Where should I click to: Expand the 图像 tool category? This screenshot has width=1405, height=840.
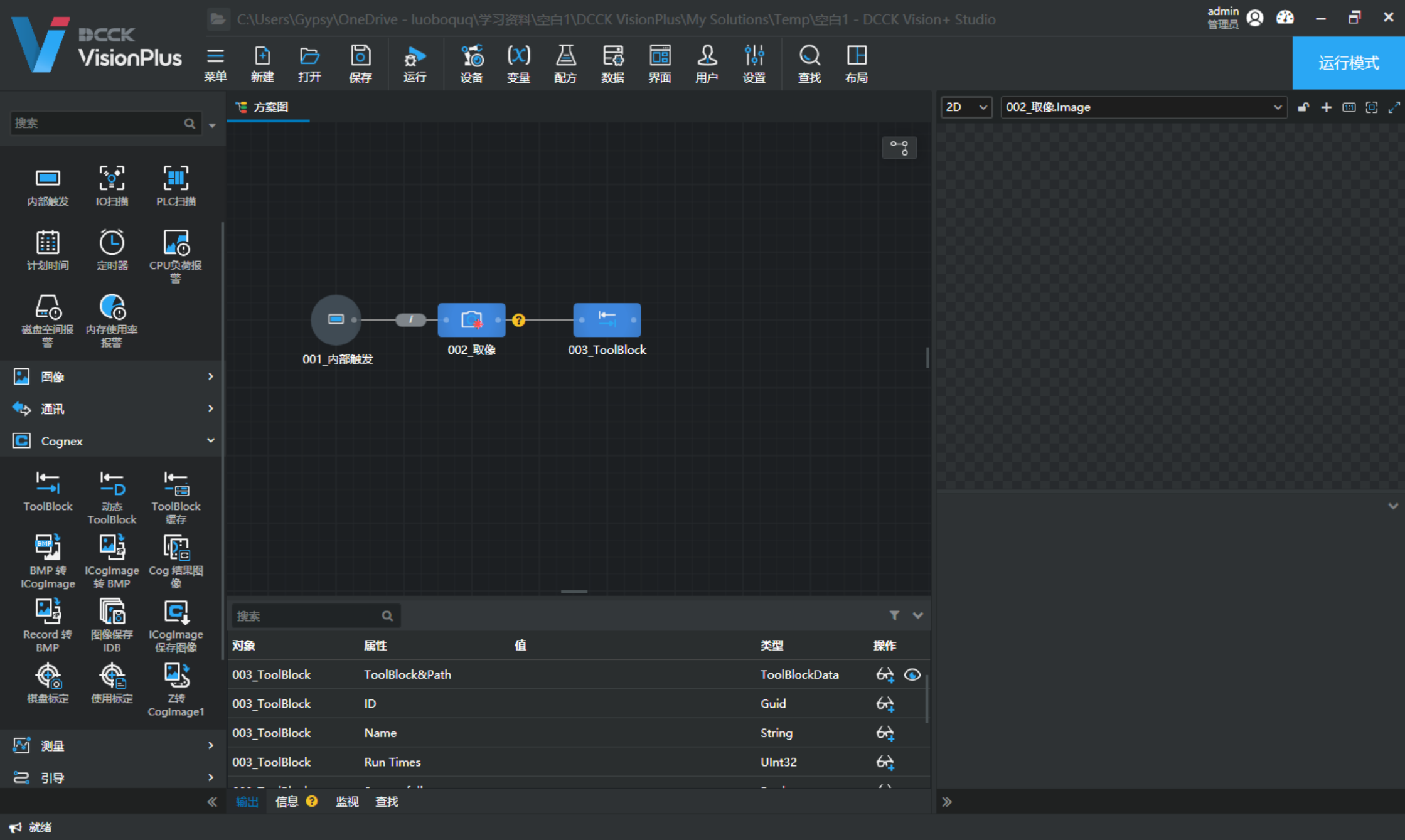pyautogui.click(x=112, y=376)
